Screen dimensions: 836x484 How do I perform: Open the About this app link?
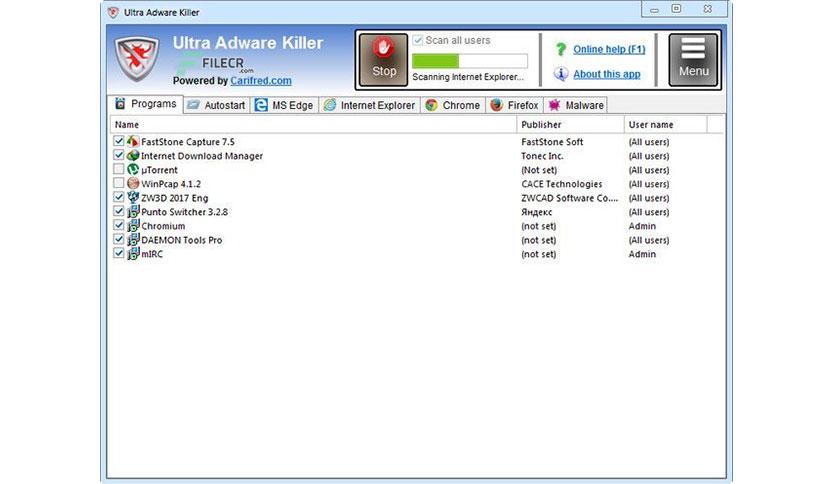(607, 74)
